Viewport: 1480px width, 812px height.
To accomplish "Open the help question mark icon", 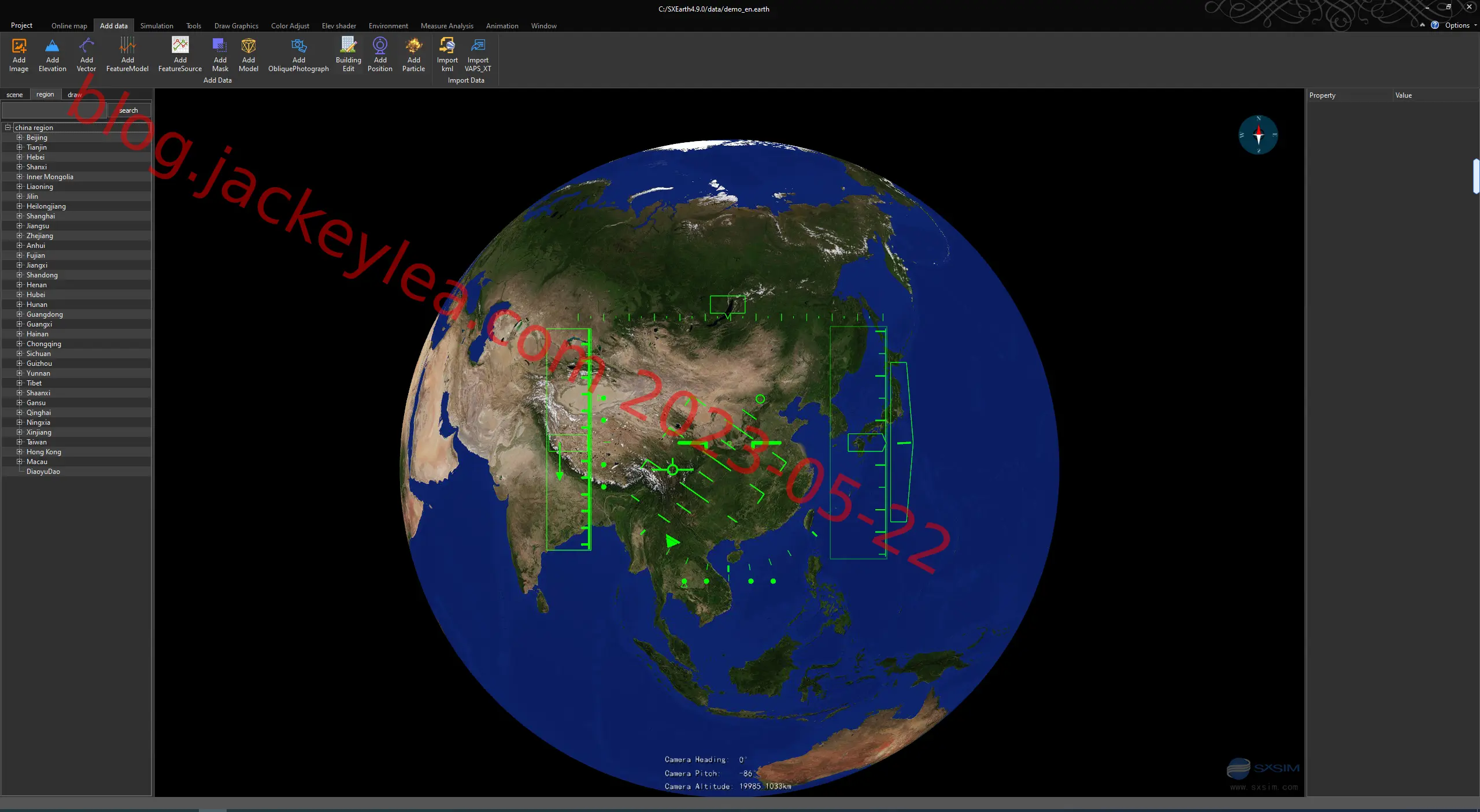I will click(x=1434, y=25).
